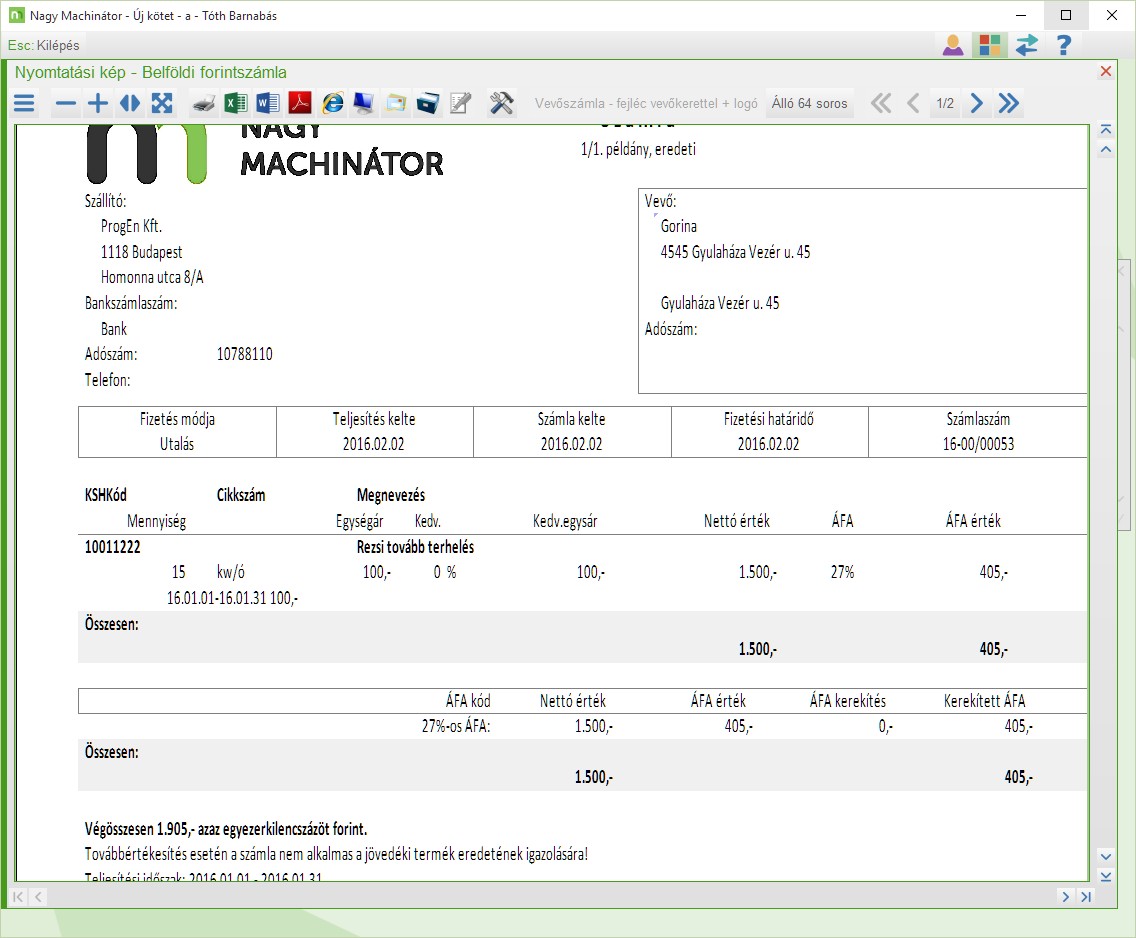This screenshot has width=1136, height=938.
Task: Print the invoice with the printer icon
Action: [204, 103]
